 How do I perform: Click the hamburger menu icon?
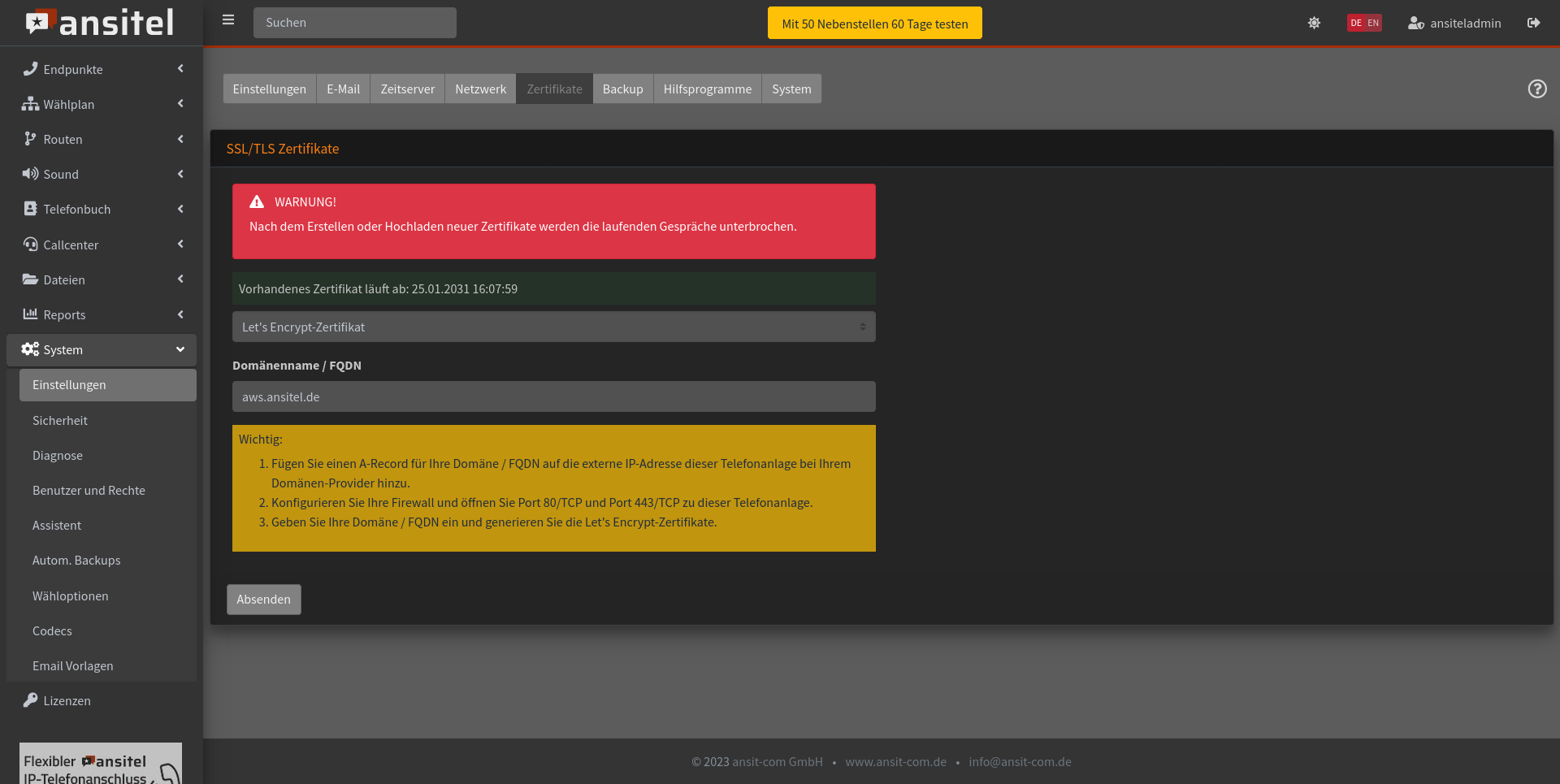tap(228, 20)
